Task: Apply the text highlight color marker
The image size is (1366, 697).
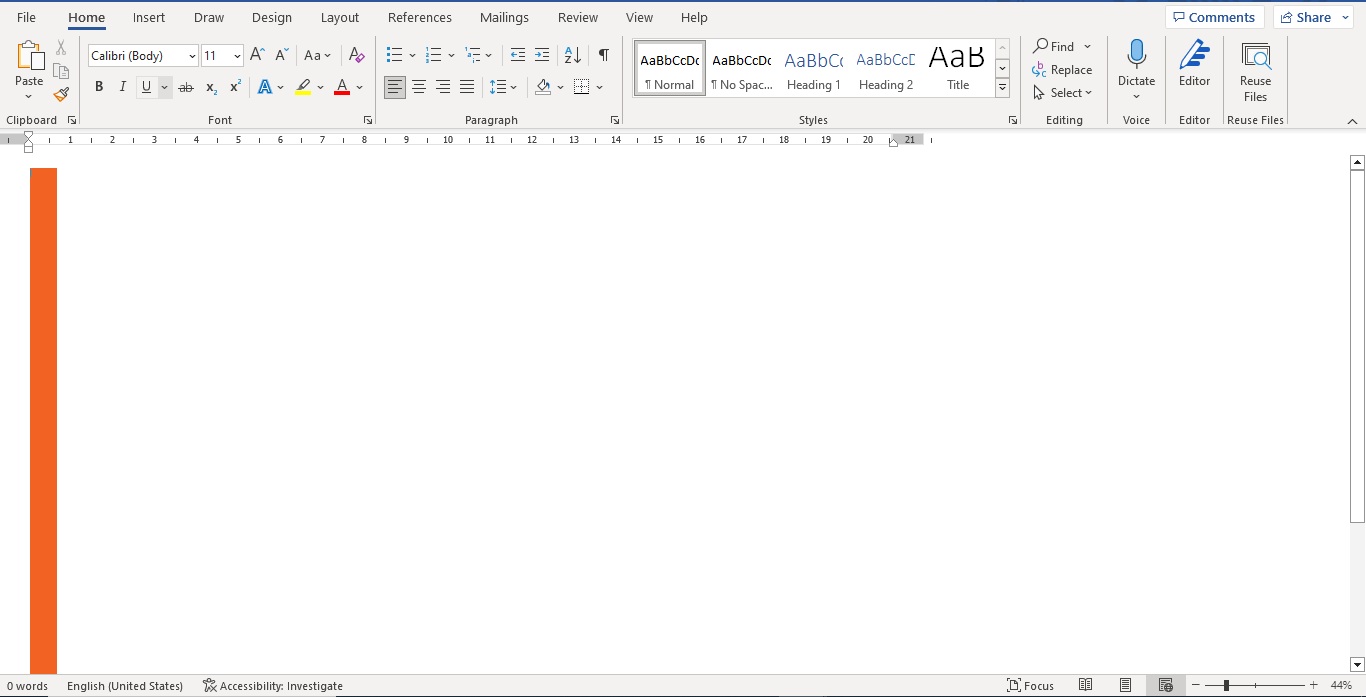Action: click(303, 87)
